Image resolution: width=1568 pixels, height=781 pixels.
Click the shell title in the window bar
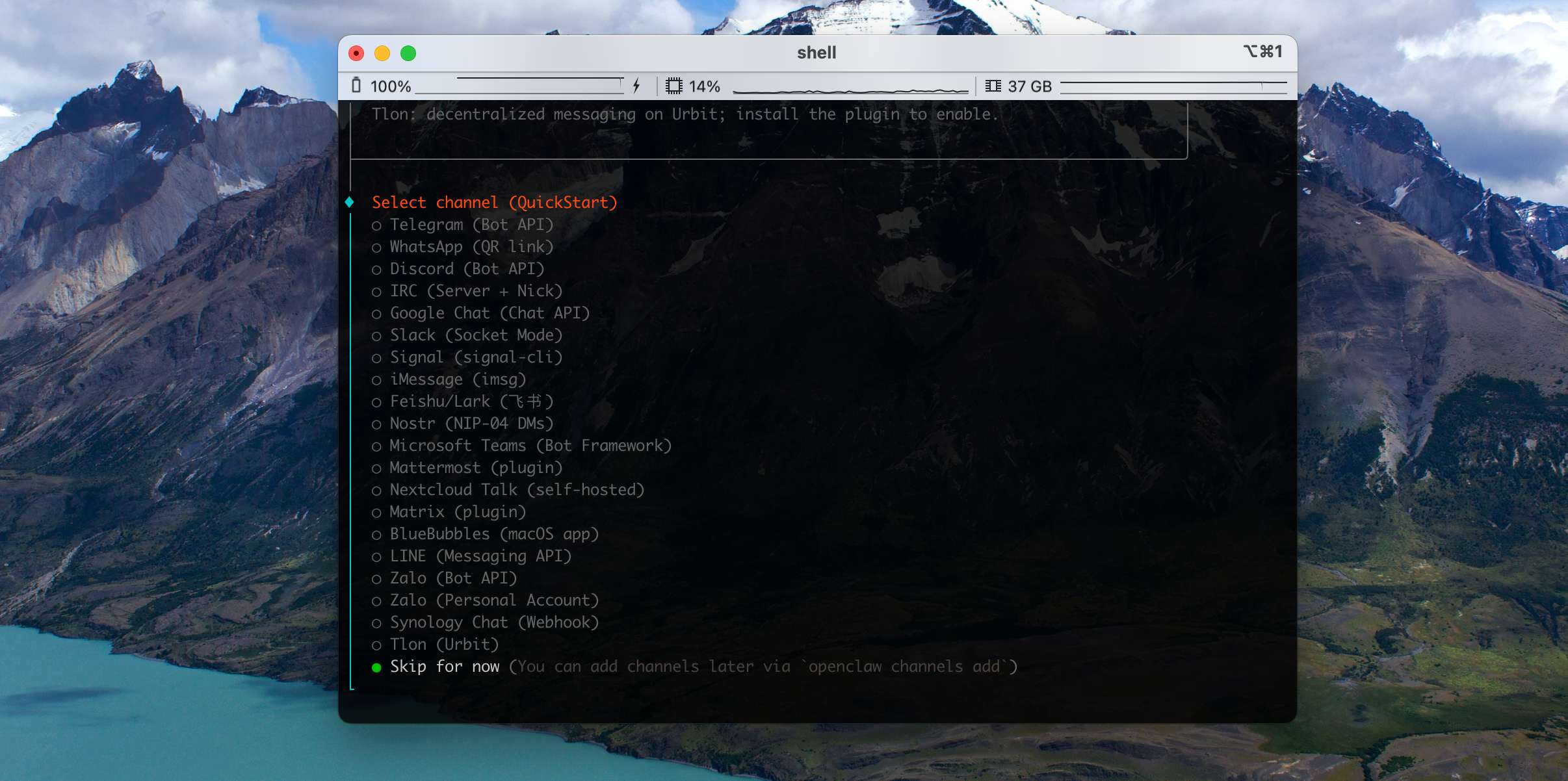point(817,52)
